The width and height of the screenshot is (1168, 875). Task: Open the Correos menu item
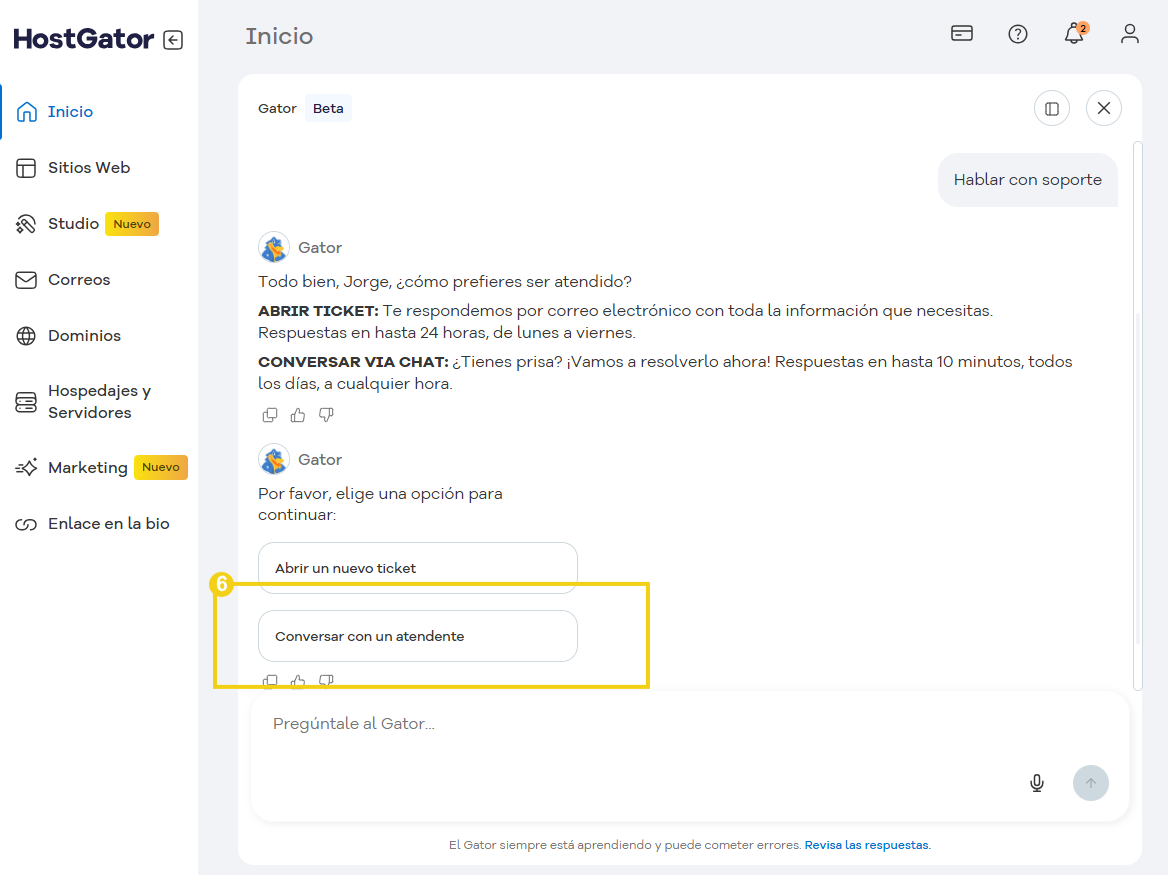tap(79, 280)
